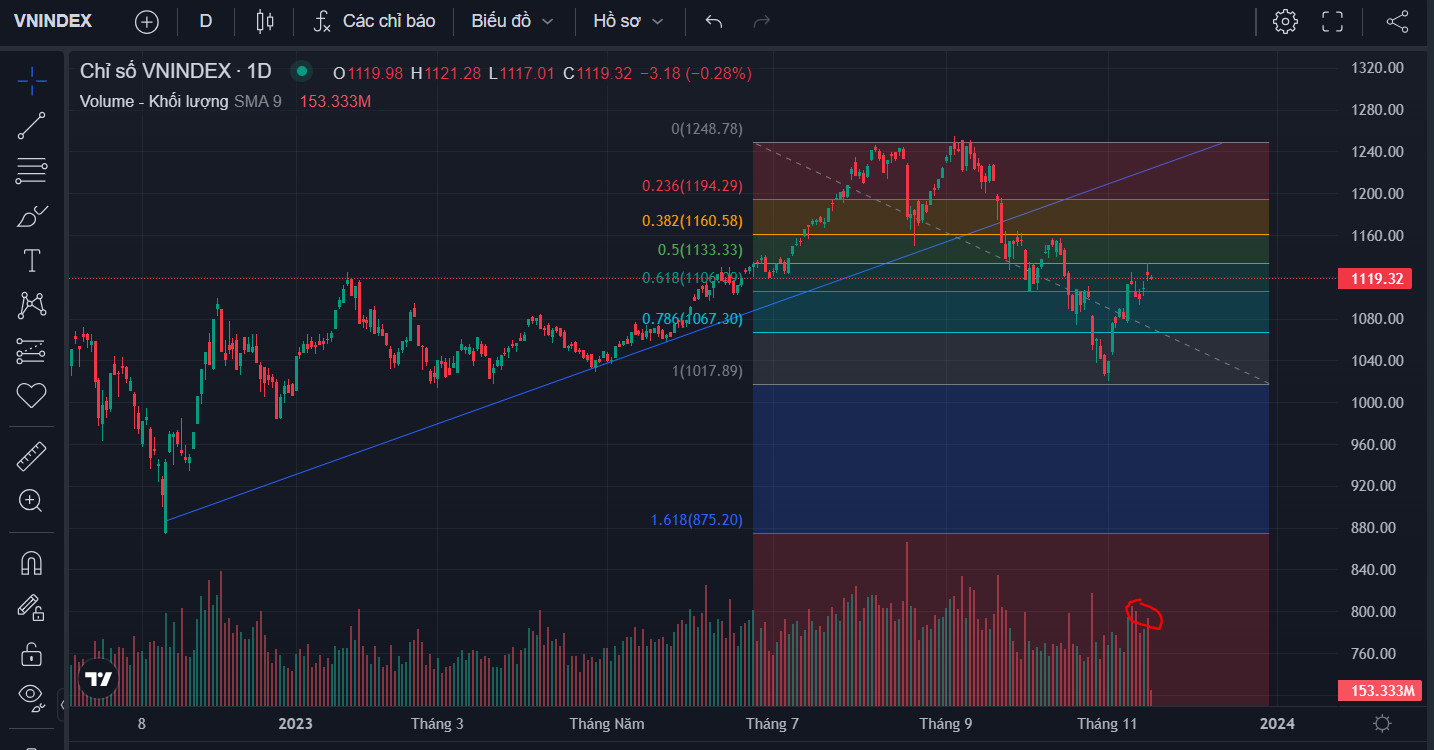This screenshot has height=750, width=1434.
Task: Open the chart patterns tool
Action: point(32,305)
